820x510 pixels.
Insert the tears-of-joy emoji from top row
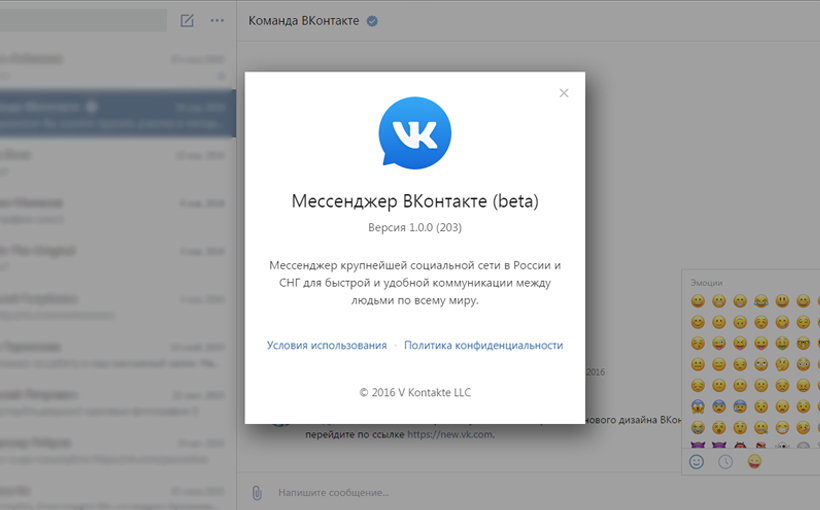(x=761, y=301)
